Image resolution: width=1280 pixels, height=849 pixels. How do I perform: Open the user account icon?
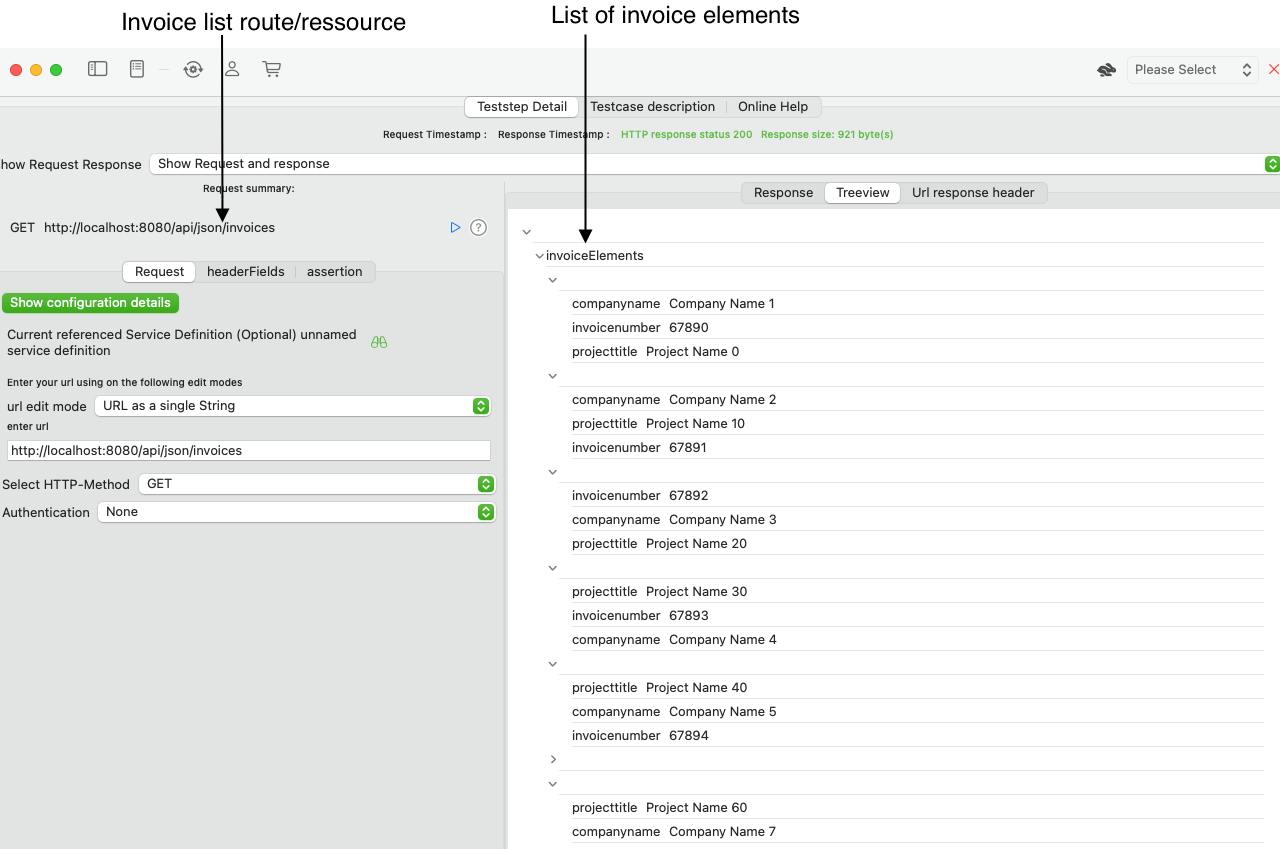[x=231, y=69]
